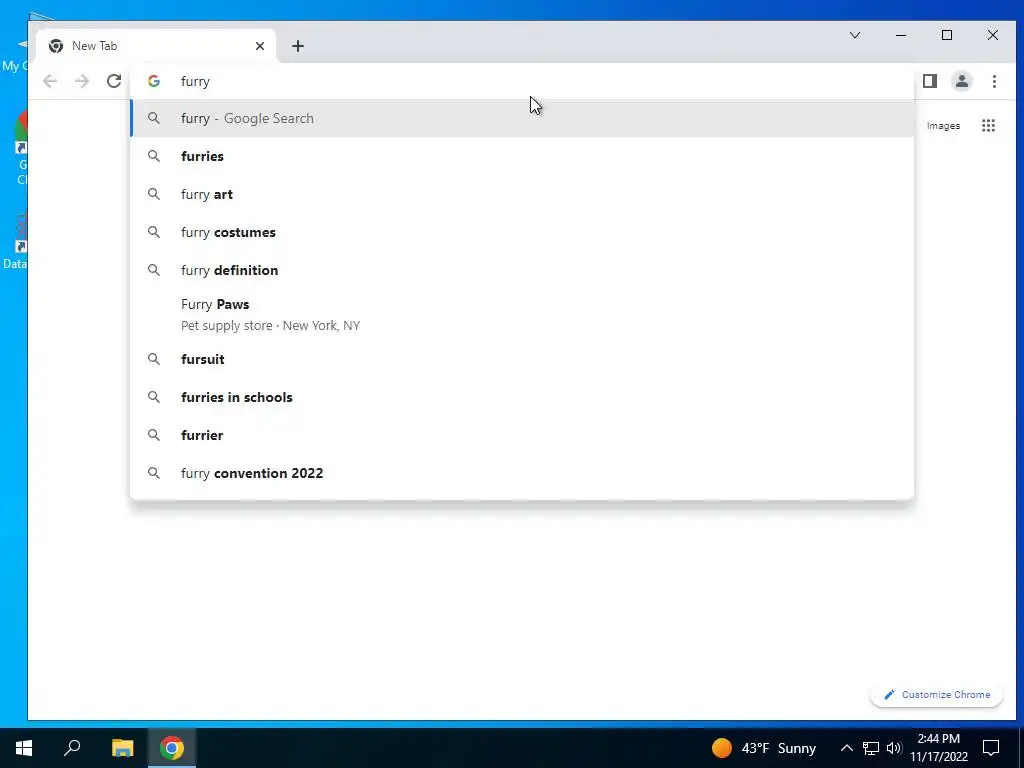Click the browser back arrow
The width and height of the screenshot is (1024, 768).
click(50, 81)
